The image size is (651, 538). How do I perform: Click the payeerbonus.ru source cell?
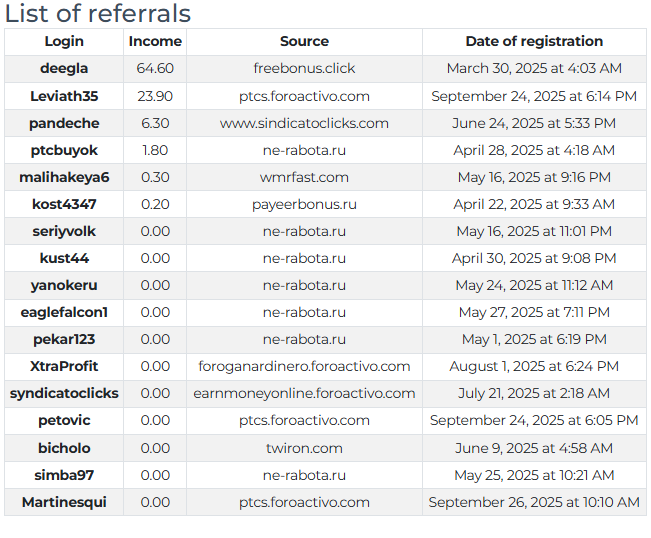coord(304,204)
